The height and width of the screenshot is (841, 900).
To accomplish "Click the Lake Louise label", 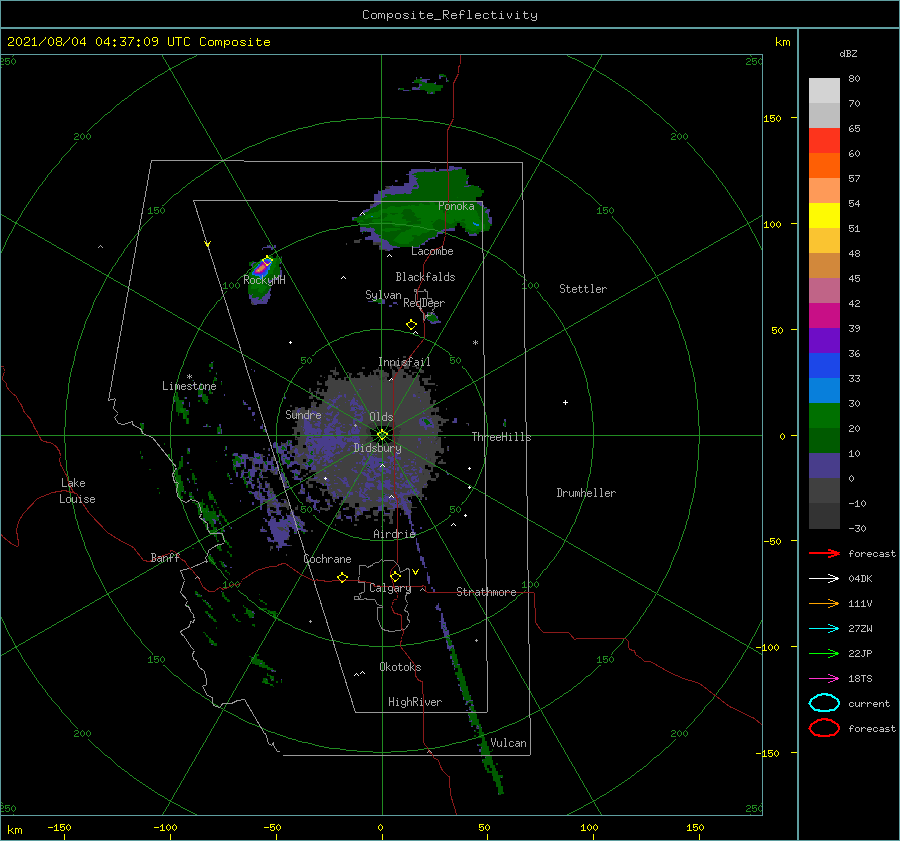I will 77,491.
